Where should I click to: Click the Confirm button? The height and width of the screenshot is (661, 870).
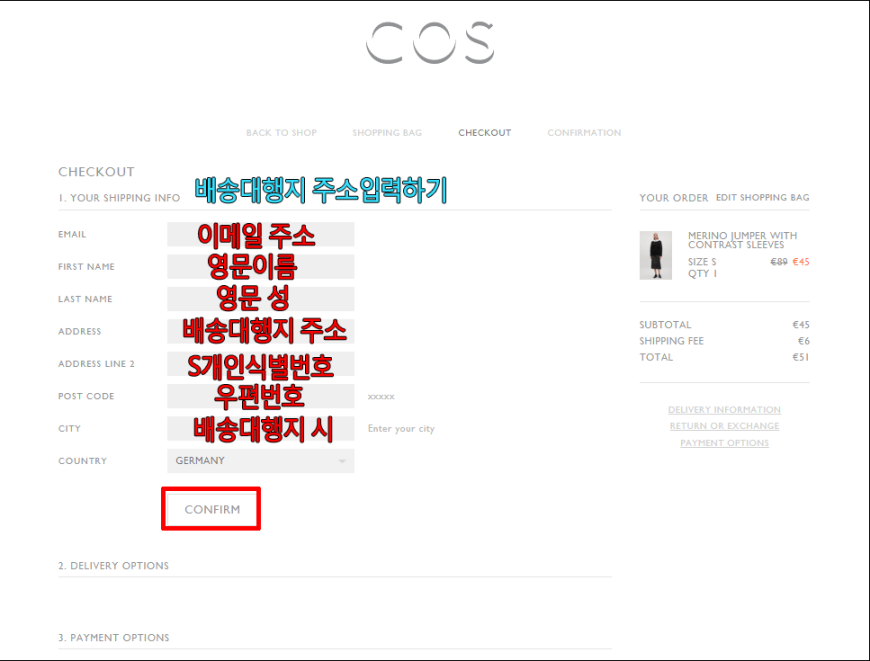coord(211,509)
